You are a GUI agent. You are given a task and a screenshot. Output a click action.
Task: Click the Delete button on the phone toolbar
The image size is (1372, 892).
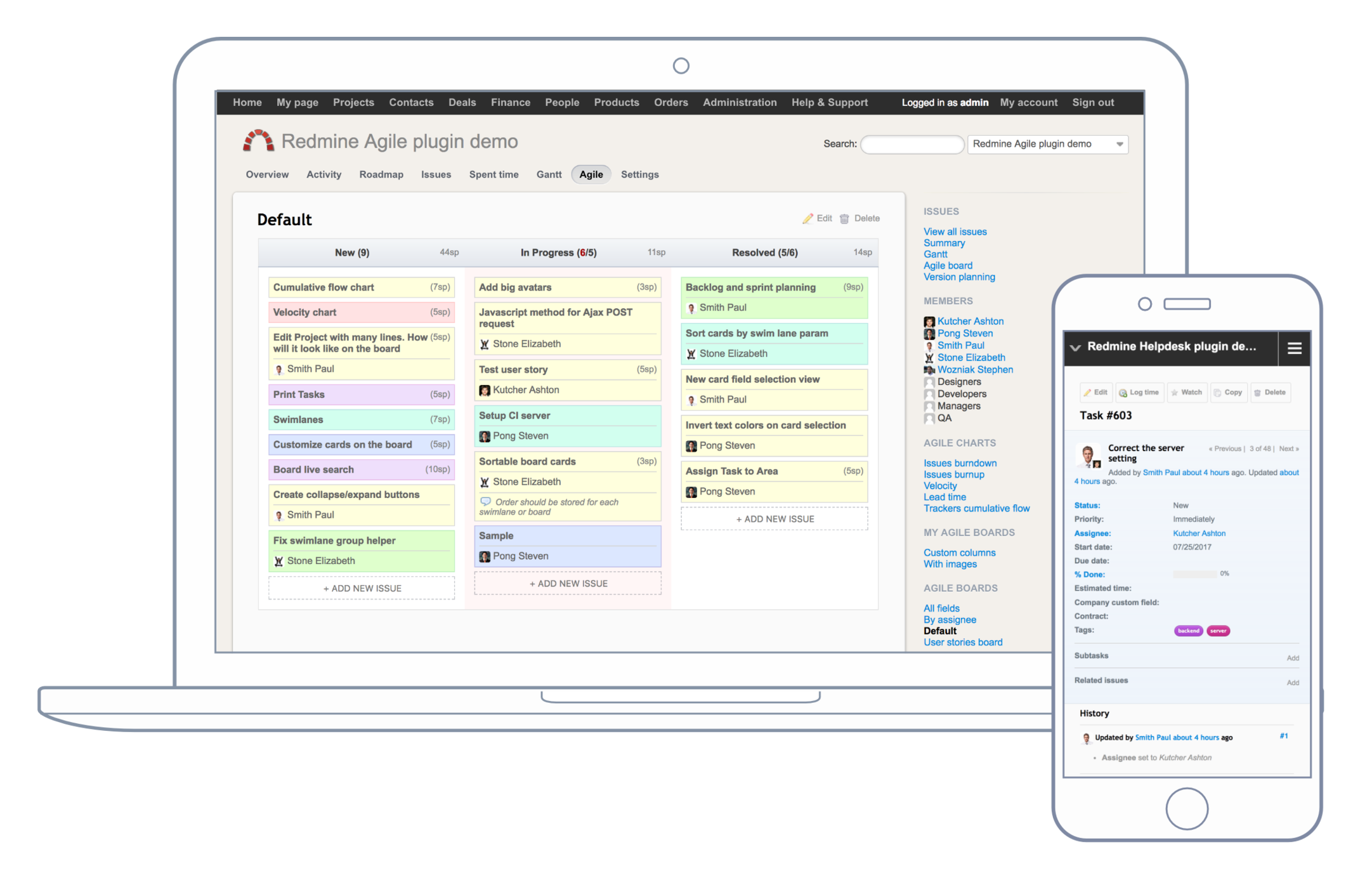[x=1271, y=392]
